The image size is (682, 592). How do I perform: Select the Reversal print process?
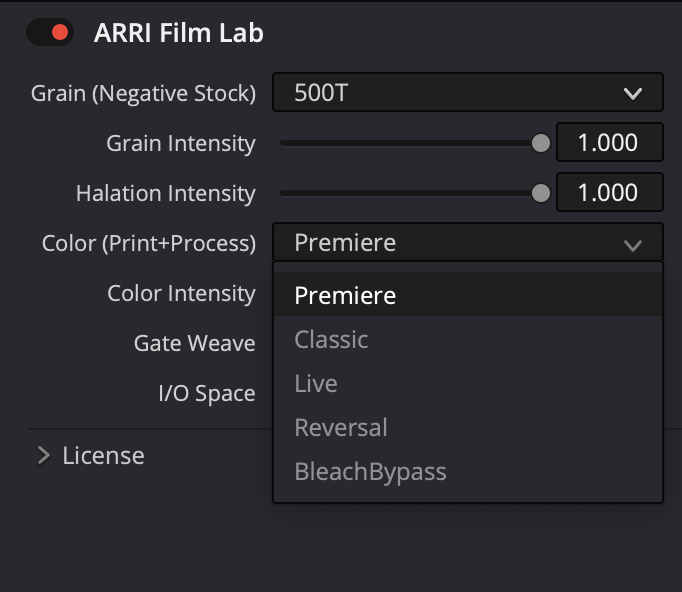point(341,428)
